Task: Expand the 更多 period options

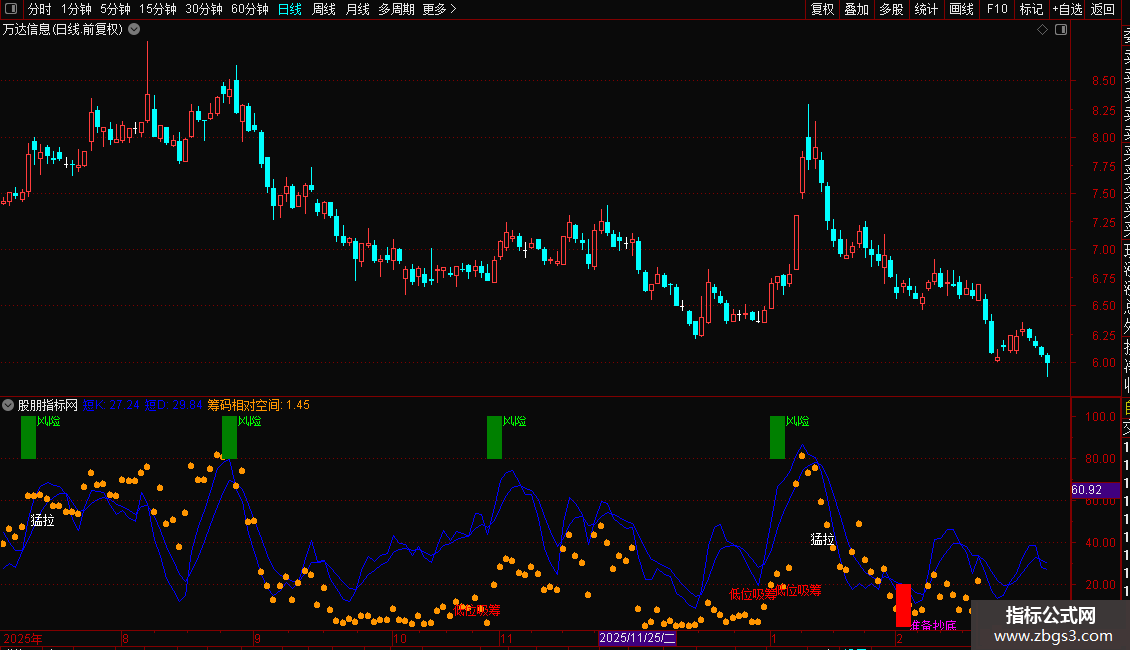Action: click(x=440, y=9)
